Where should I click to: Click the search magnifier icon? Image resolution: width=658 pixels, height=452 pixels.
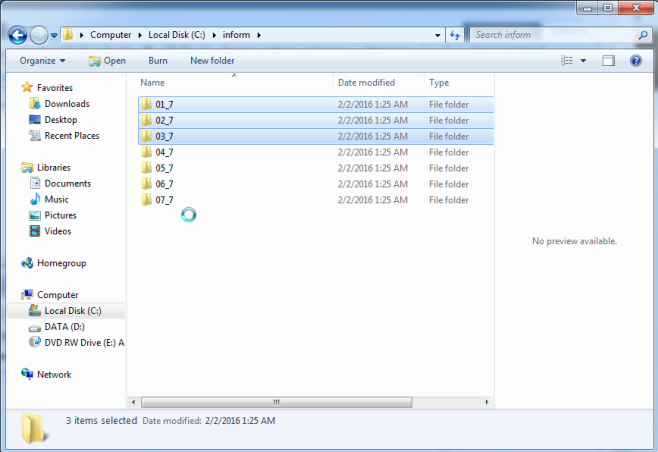(642, 35)
